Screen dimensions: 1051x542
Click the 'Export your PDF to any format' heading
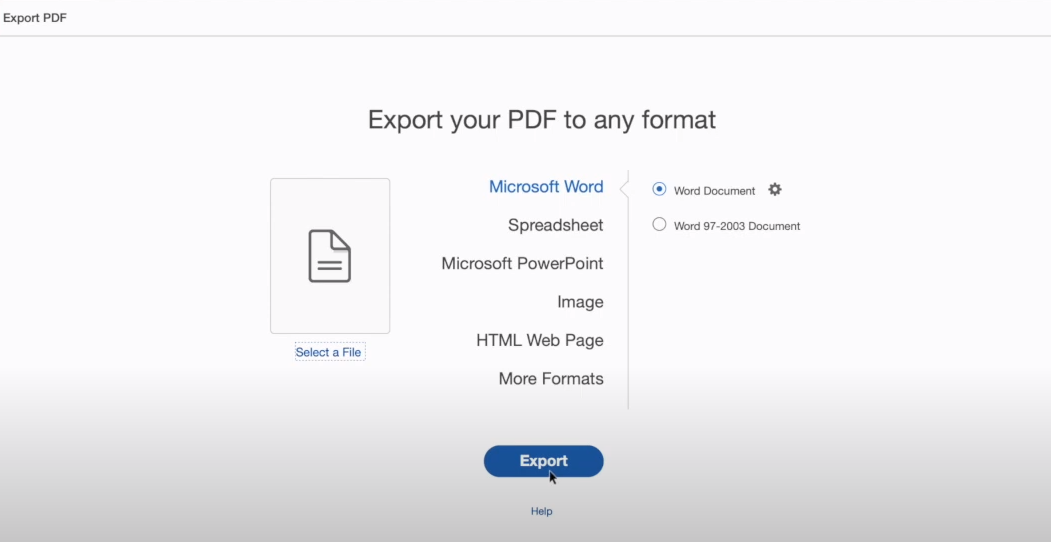(x=542, y=120)
